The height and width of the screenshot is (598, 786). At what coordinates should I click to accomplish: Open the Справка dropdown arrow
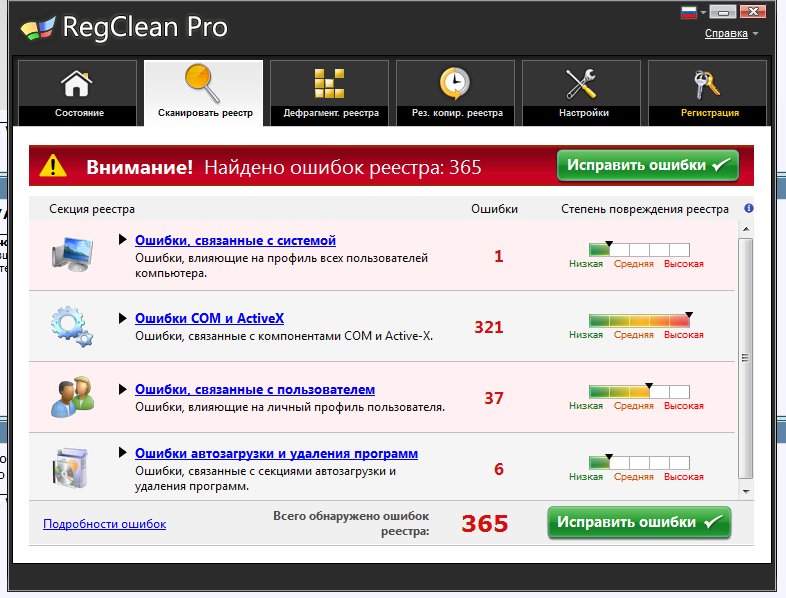click(755, 34)
